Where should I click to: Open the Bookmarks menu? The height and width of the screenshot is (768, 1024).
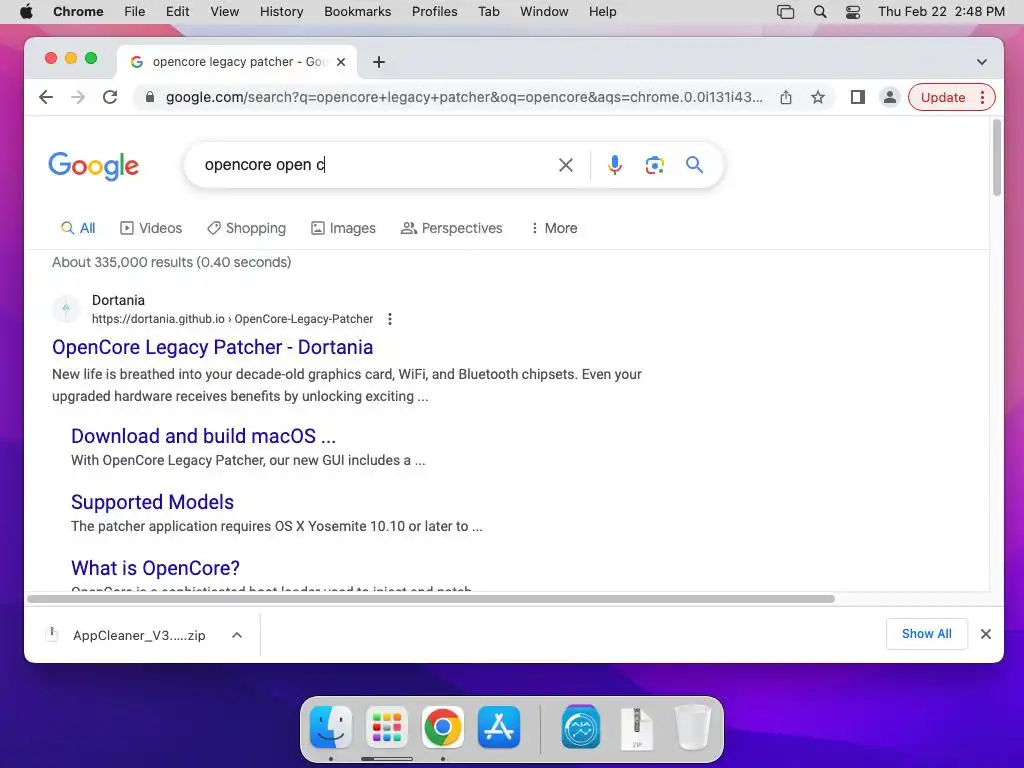point(357,12)
